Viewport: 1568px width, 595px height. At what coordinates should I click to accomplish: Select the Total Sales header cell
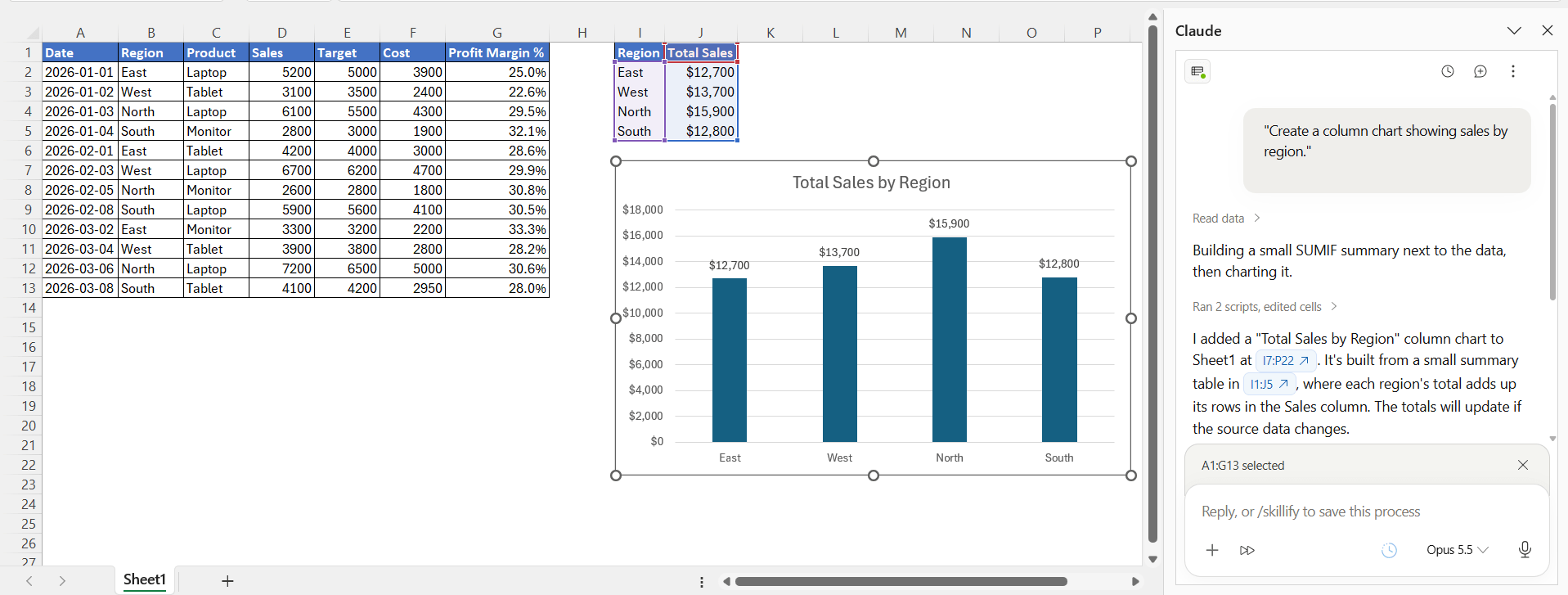(x=701, y=52)
